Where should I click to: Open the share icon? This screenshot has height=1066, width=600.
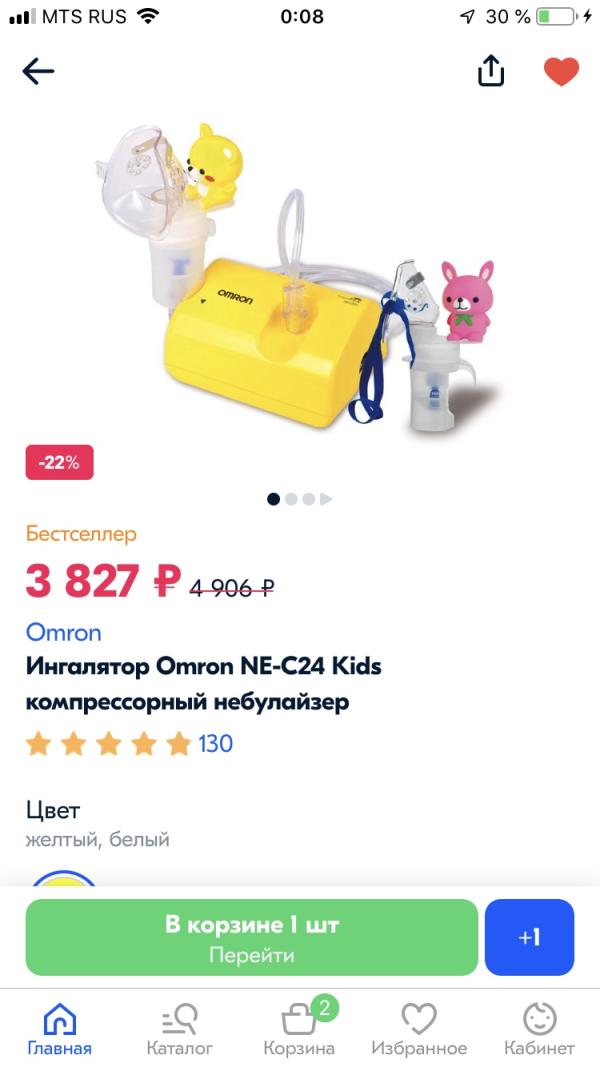[491, 71]
